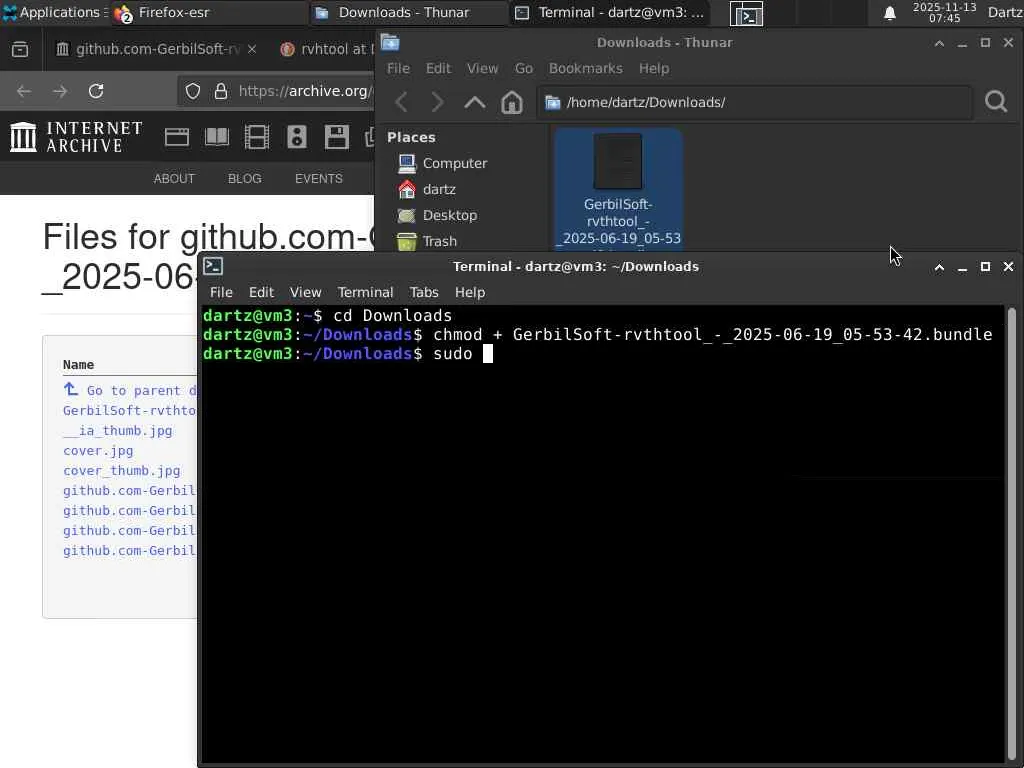Click Thunar's search magnifier icon
The width and height of the screenshot is (1024, 768).
pos(996,101)
